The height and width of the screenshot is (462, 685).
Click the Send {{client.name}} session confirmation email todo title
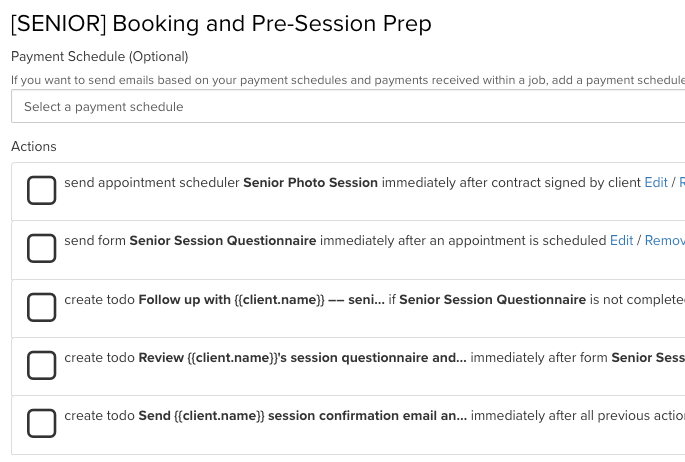302,415
